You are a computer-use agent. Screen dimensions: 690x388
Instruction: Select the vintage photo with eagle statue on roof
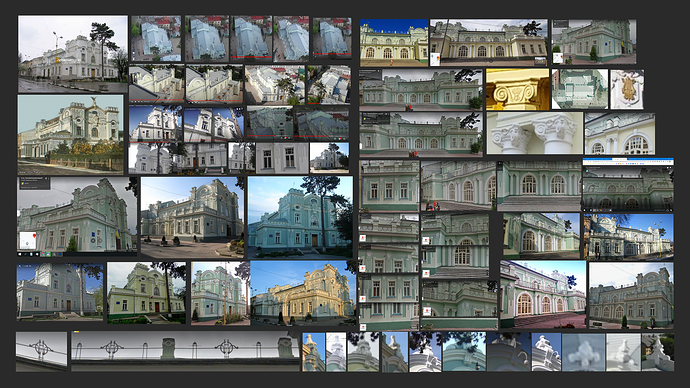(70, 135)
